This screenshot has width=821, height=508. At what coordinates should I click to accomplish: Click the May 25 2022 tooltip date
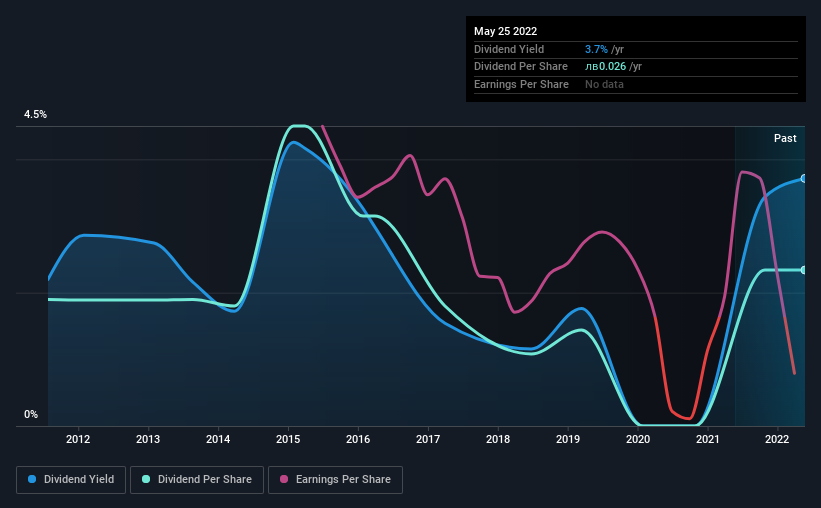505,31
